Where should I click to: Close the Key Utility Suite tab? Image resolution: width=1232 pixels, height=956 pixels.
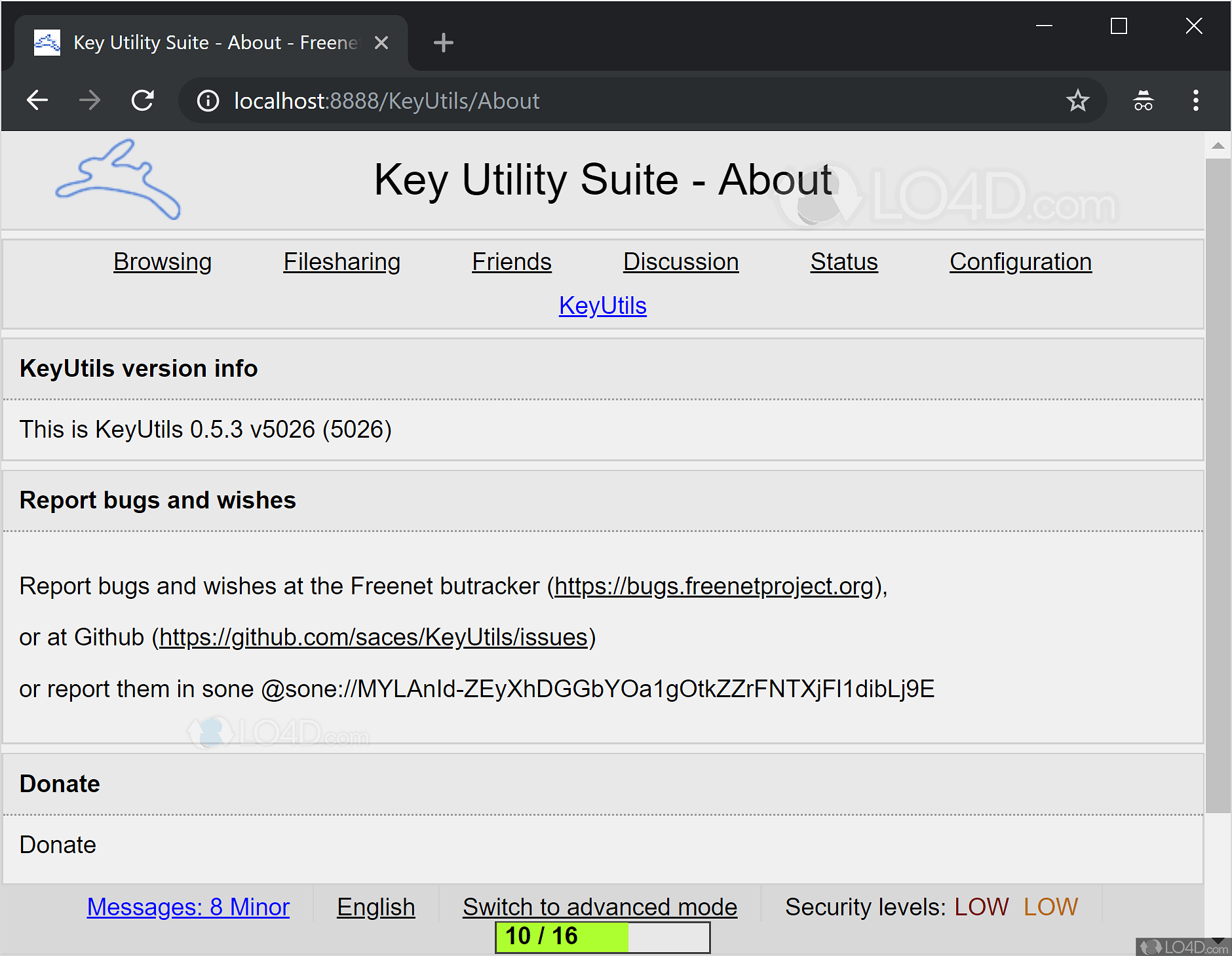pos(381,43)
